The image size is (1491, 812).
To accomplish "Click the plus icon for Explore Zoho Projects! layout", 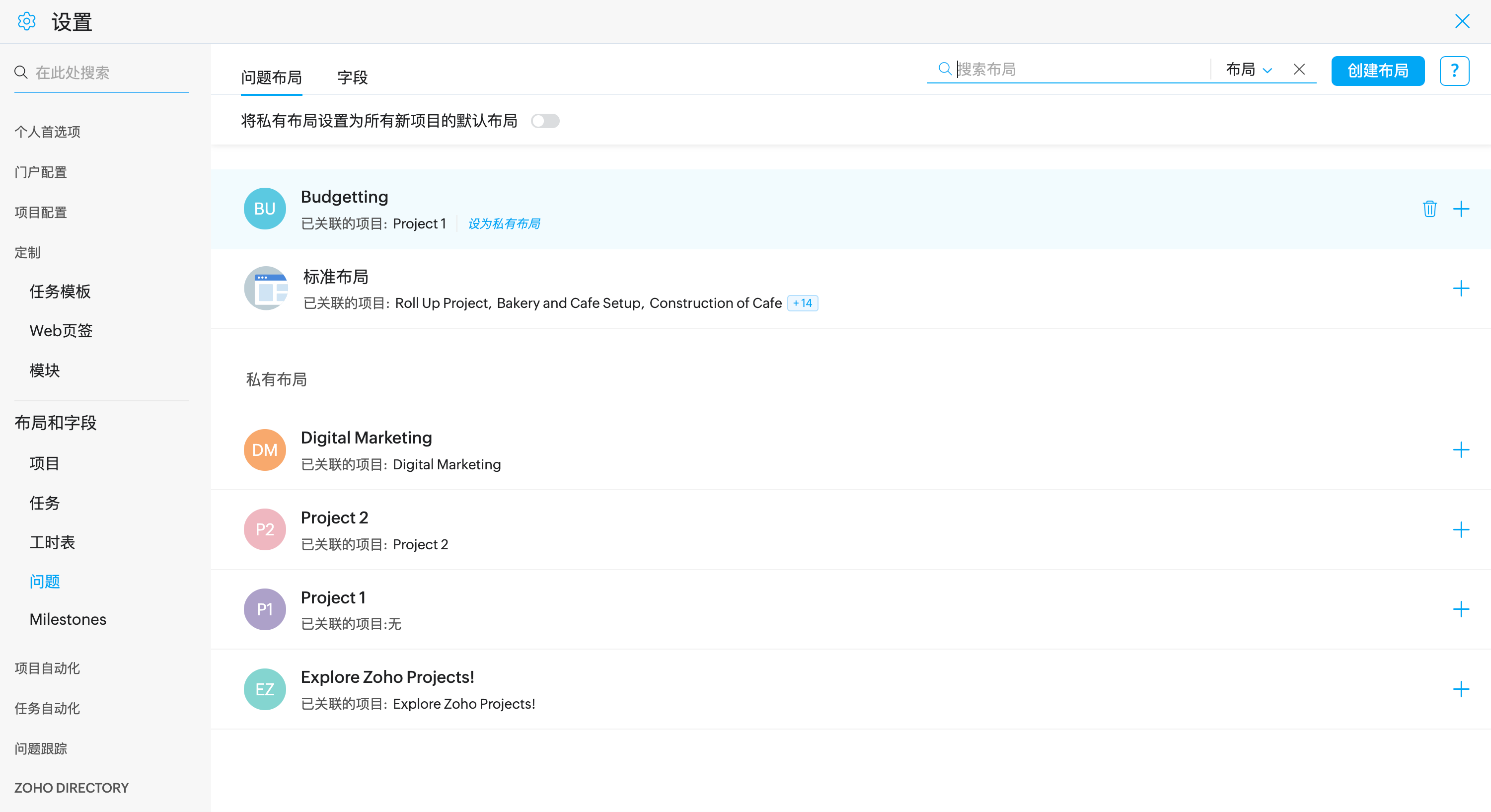I will pos(1461,689).
